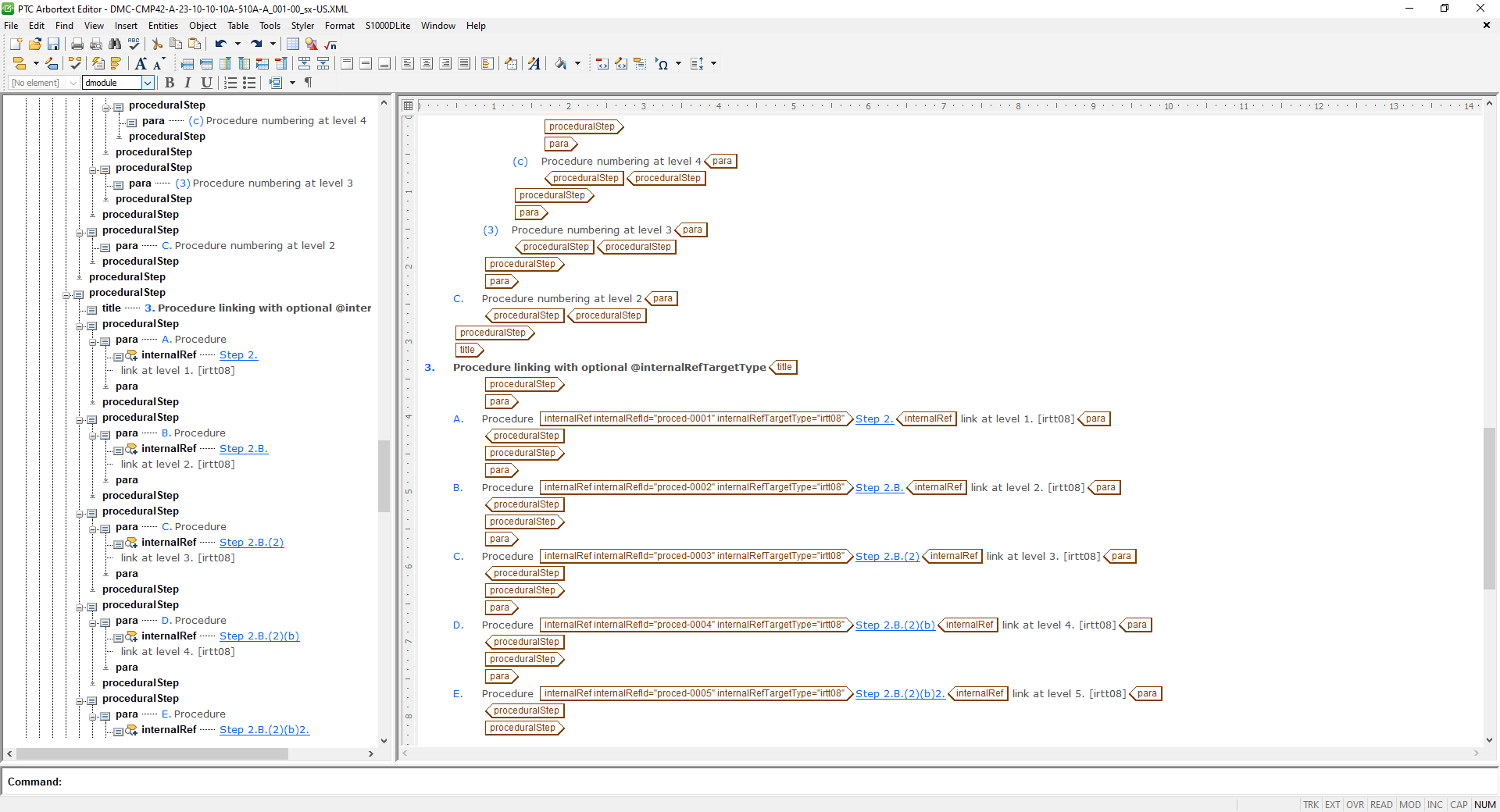Click the Find binoculars icon
Image resolution: width=1500 pixels, height=812 pixels.
pyautogui.click(x=115, y=45)
